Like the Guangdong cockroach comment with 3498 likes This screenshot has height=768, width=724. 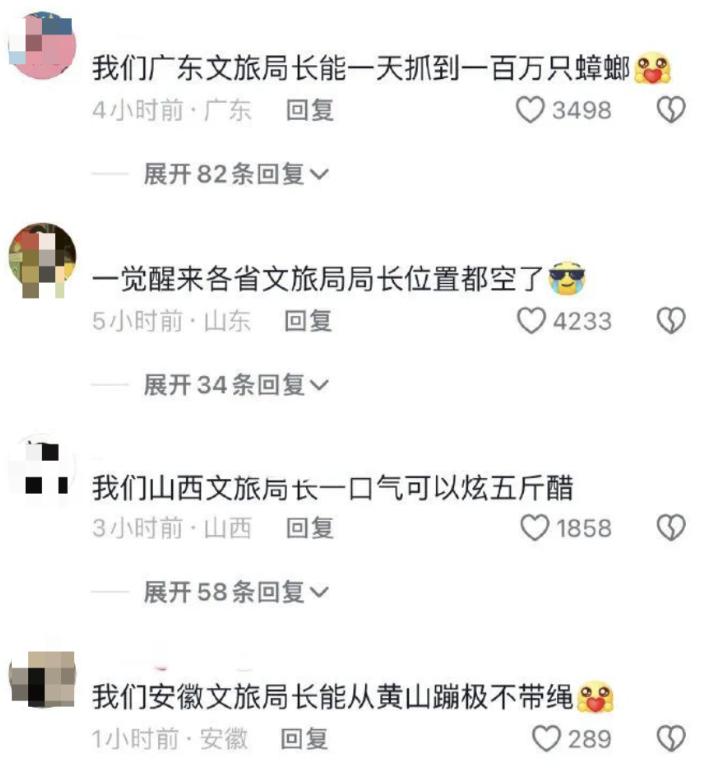coord(530,110)
